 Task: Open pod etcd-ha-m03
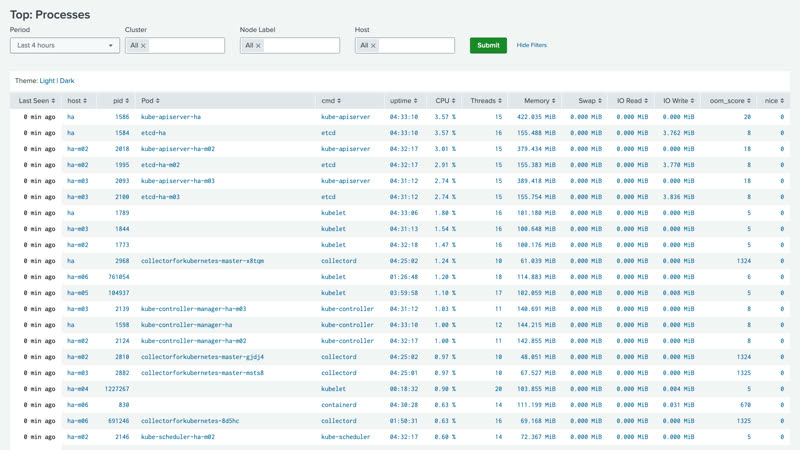click(160, 196)
